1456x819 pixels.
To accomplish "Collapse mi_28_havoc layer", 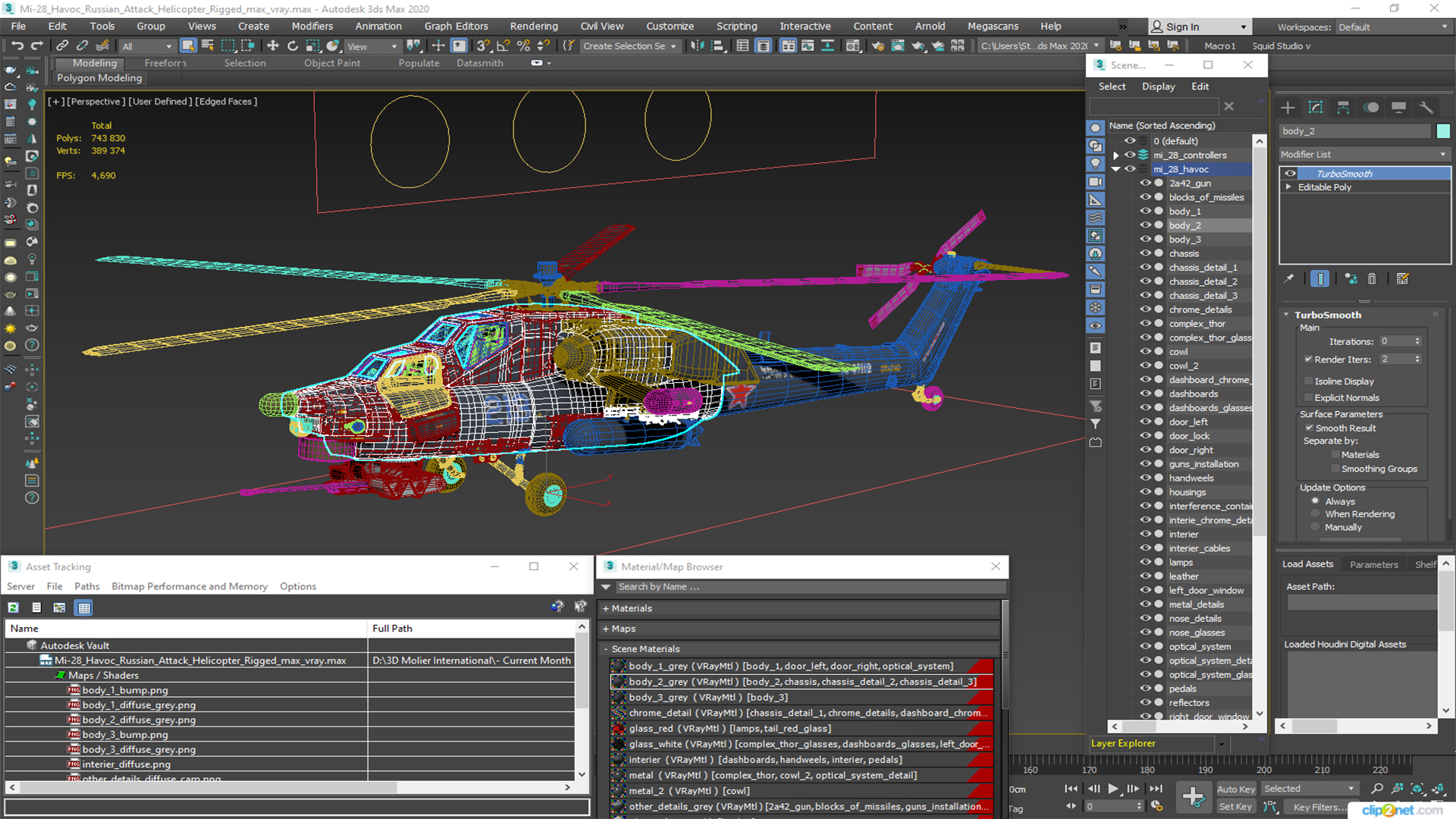I will [x=1116, y=169].
